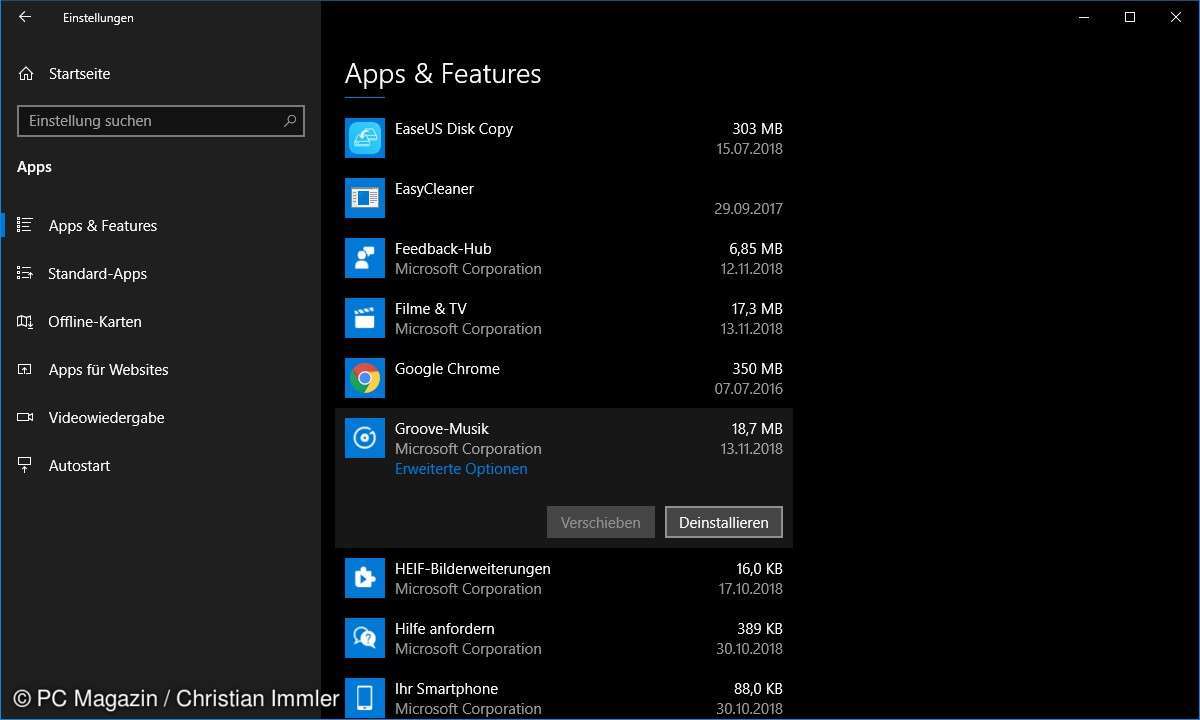Viewport: 1200px width, 720px height.
Task: Select the Filme & TV entry name
Action: click(x=431, y=308)
